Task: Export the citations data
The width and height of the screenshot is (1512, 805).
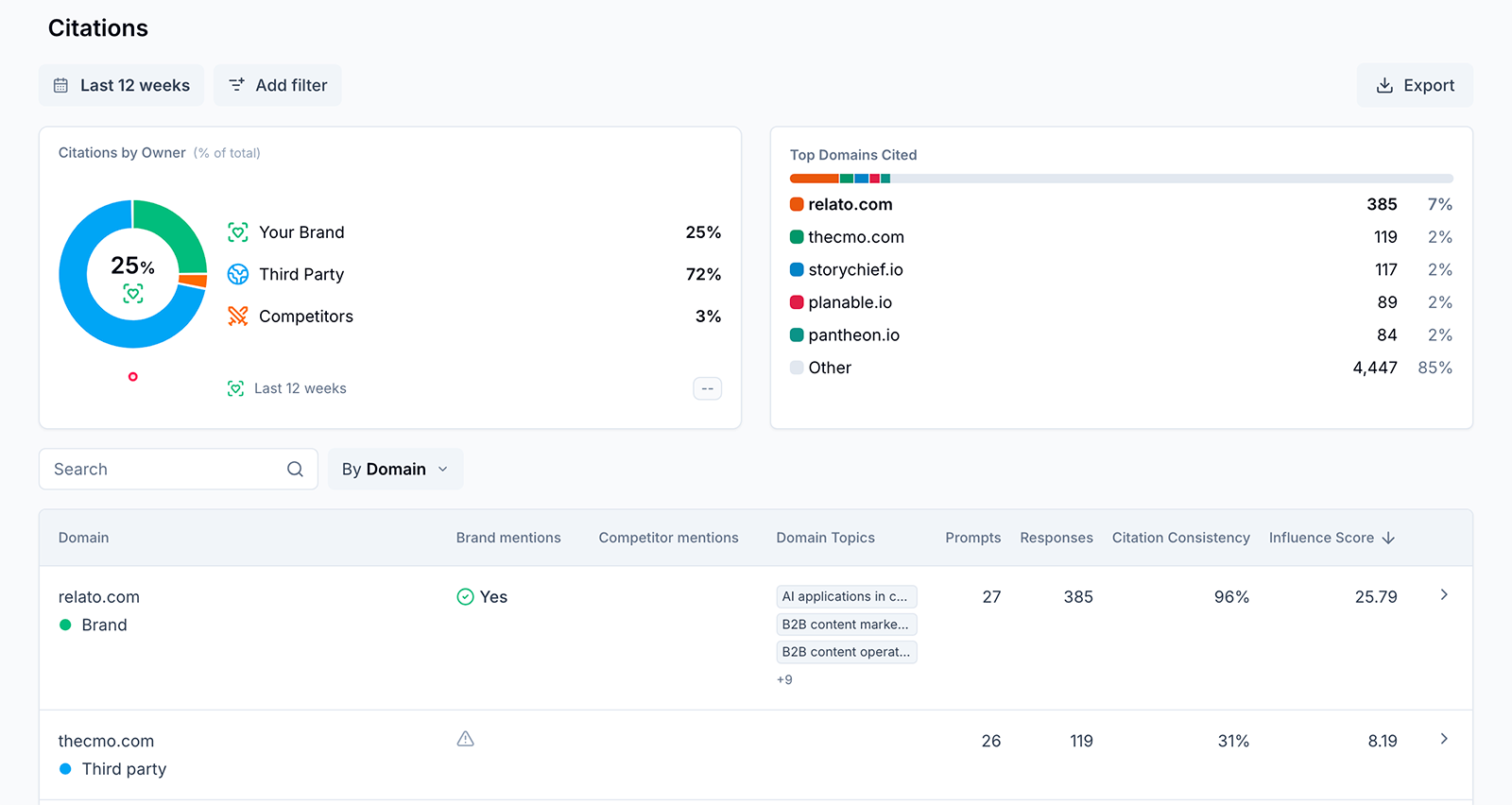Action: tap(1415, 85)
